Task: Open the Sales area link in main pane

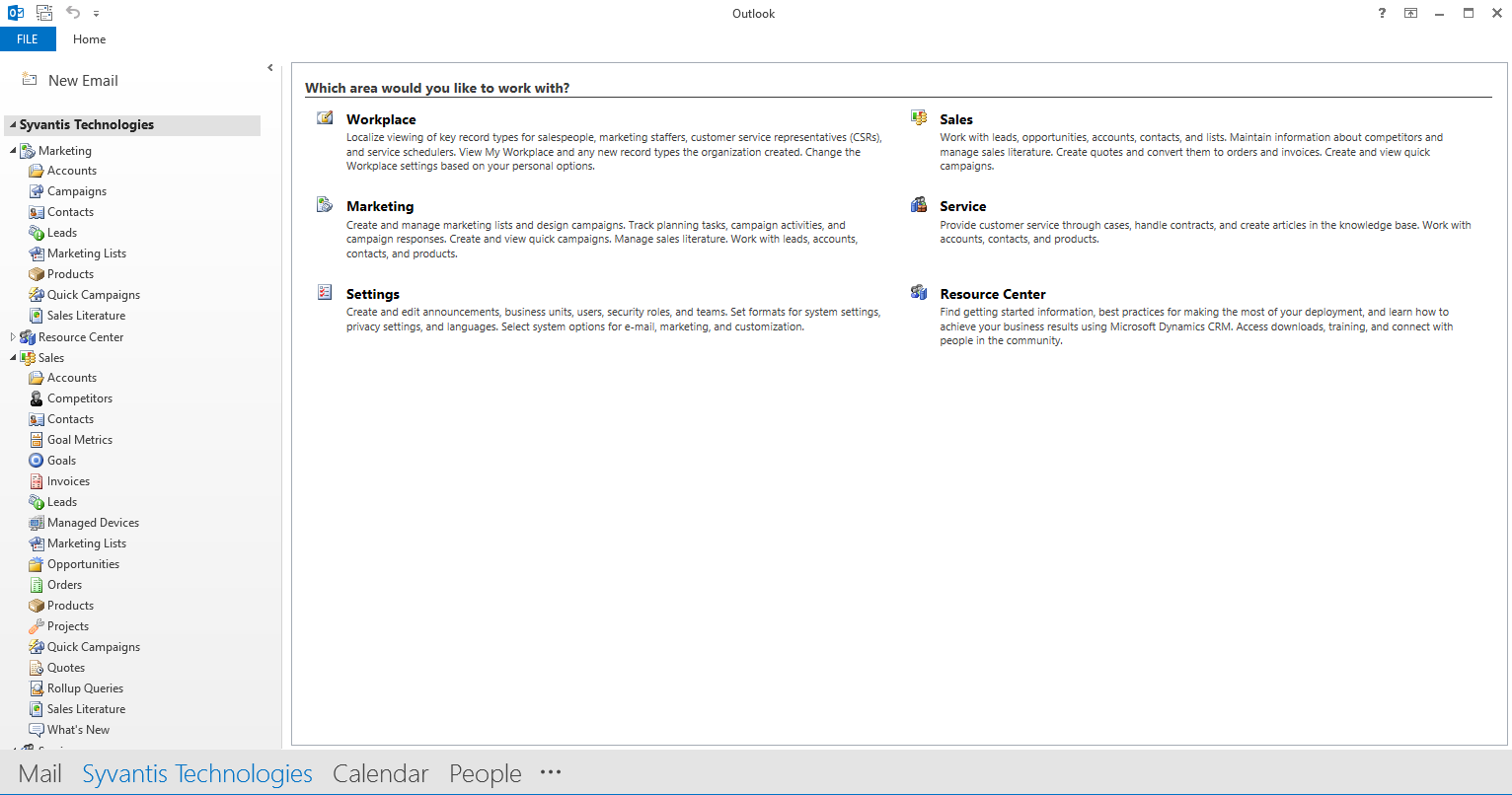Action: click(x=956, y=119)
